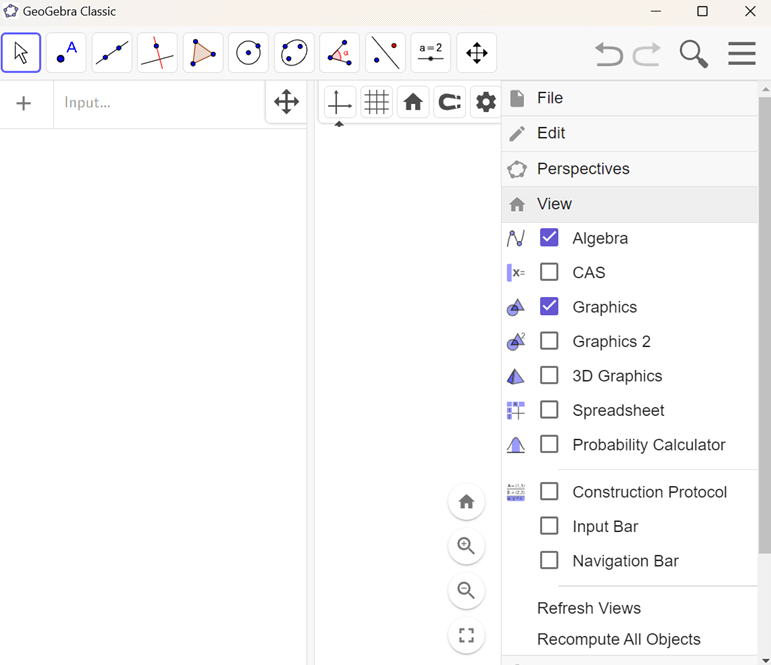Enable the Spreadsheet checkbox
The width and height of the screenshot is (771, 665).
(x=549, y=409)
